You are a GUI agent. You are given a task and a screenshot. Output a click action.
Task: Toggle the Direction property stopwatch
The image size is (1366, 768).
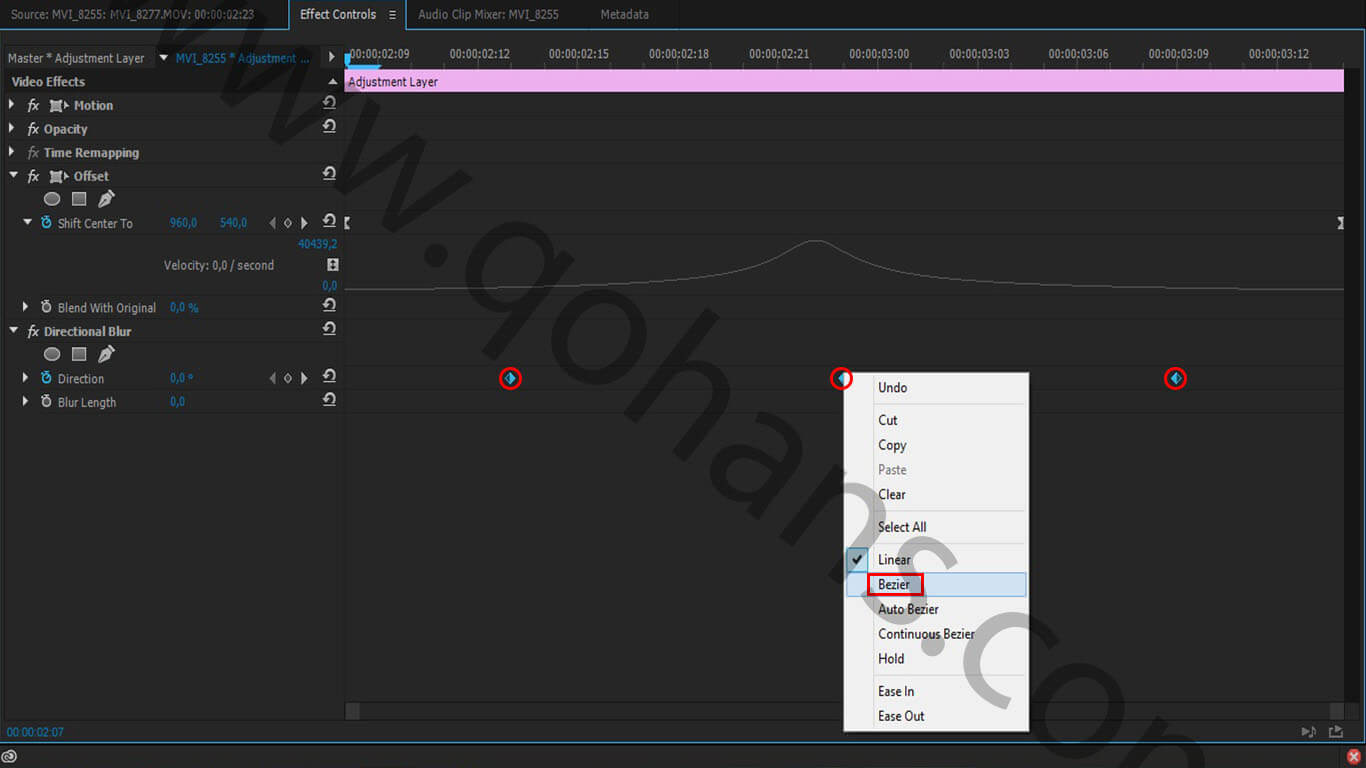(46, 378)
